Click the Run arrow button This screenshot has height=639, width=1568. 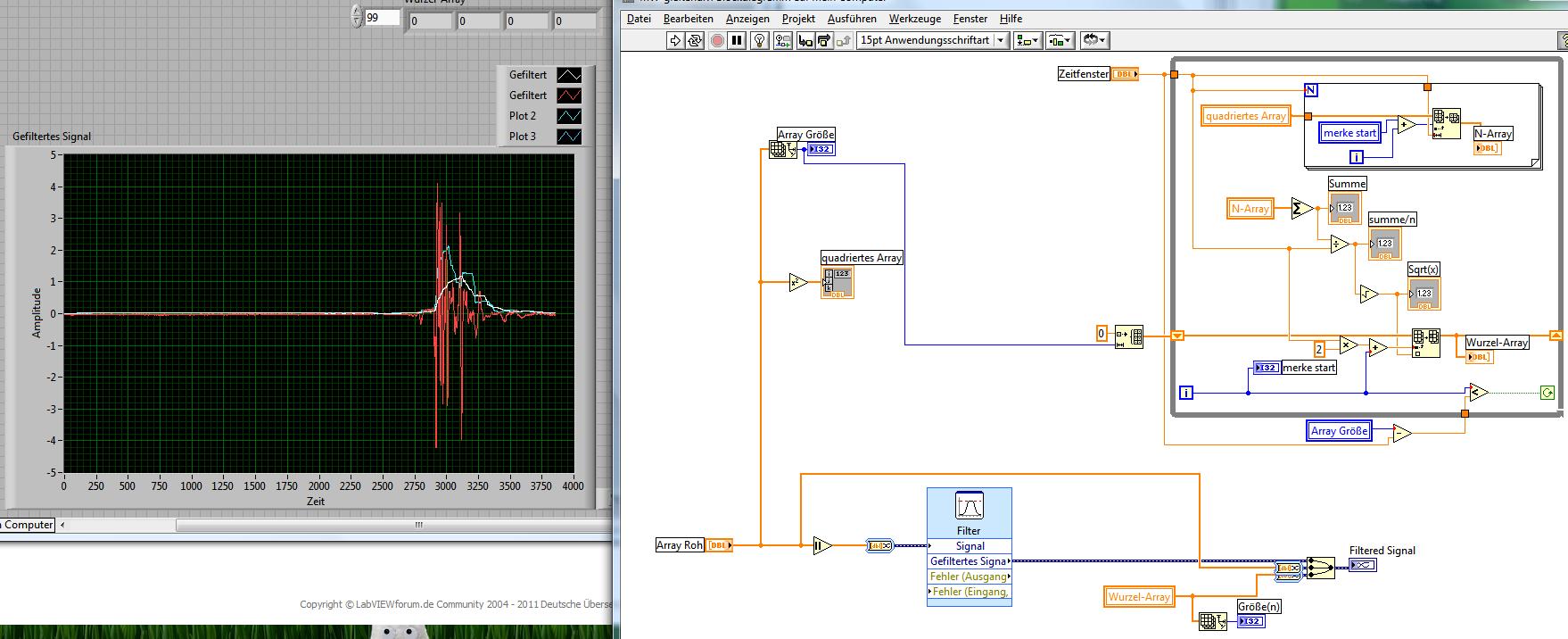point(675,40)
